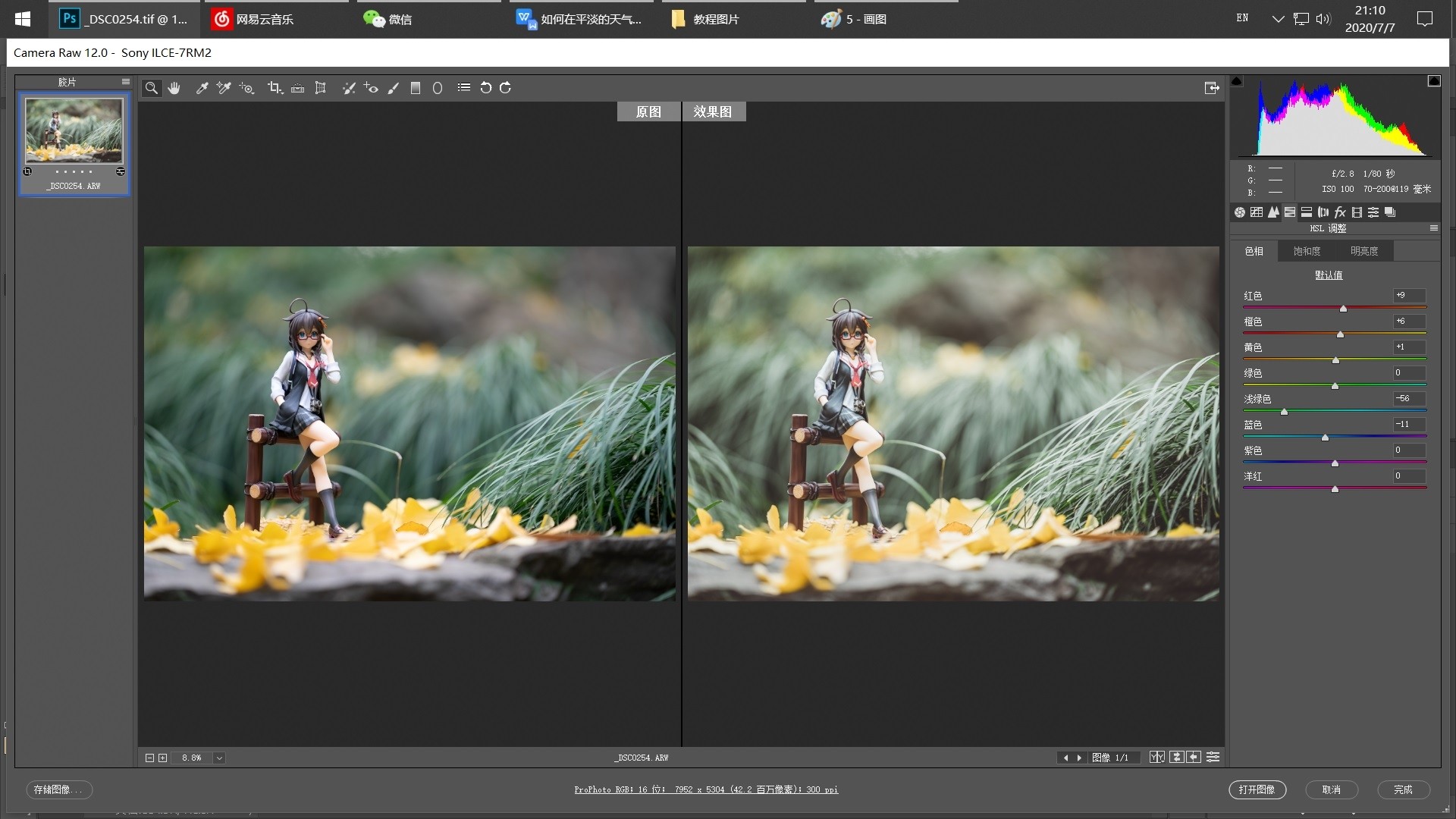
Task: Select the _DSC0254.ARW filmstrip thumbnail
Action: point(74,130)
